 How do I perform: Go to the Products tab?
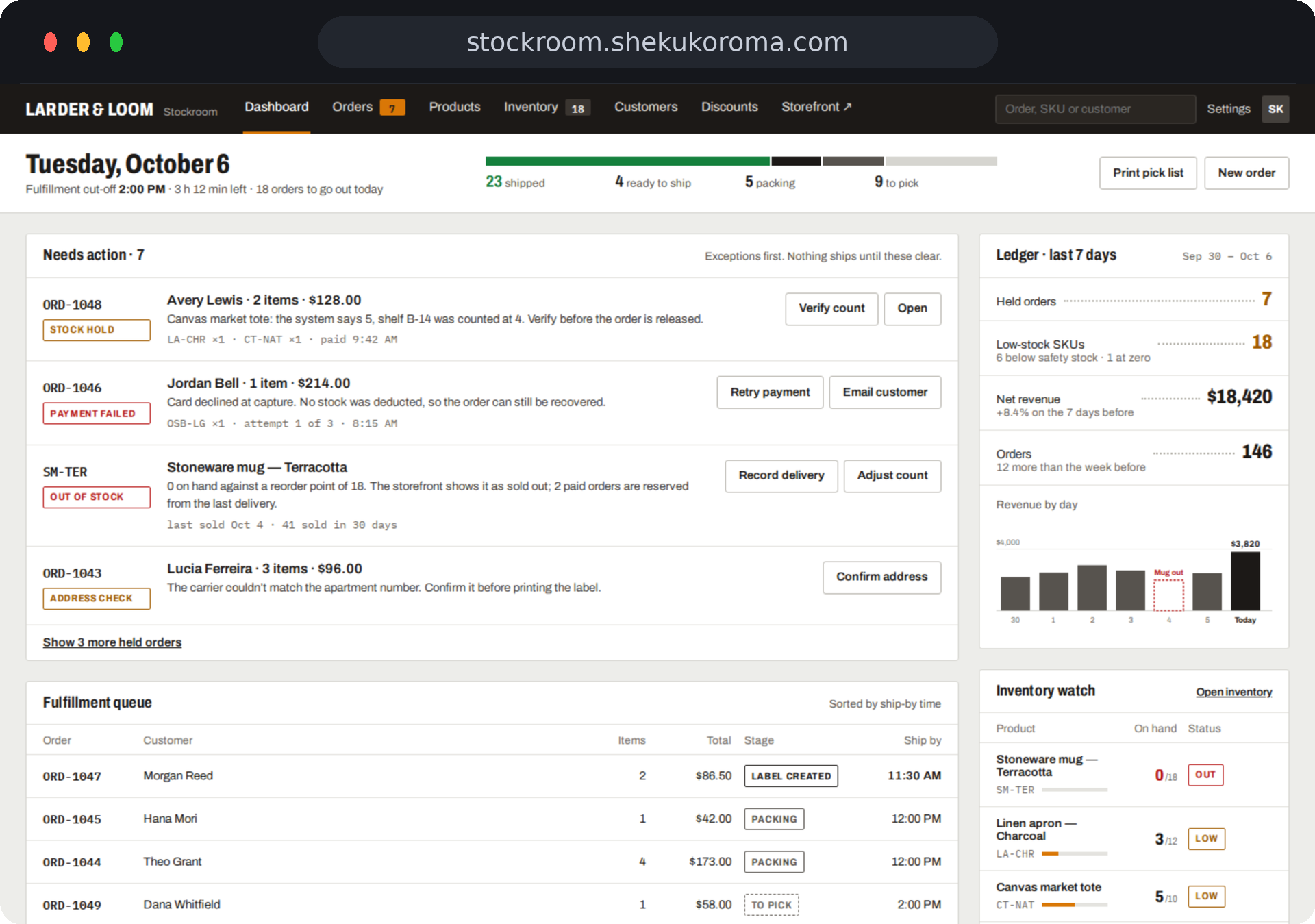[455, 107]
